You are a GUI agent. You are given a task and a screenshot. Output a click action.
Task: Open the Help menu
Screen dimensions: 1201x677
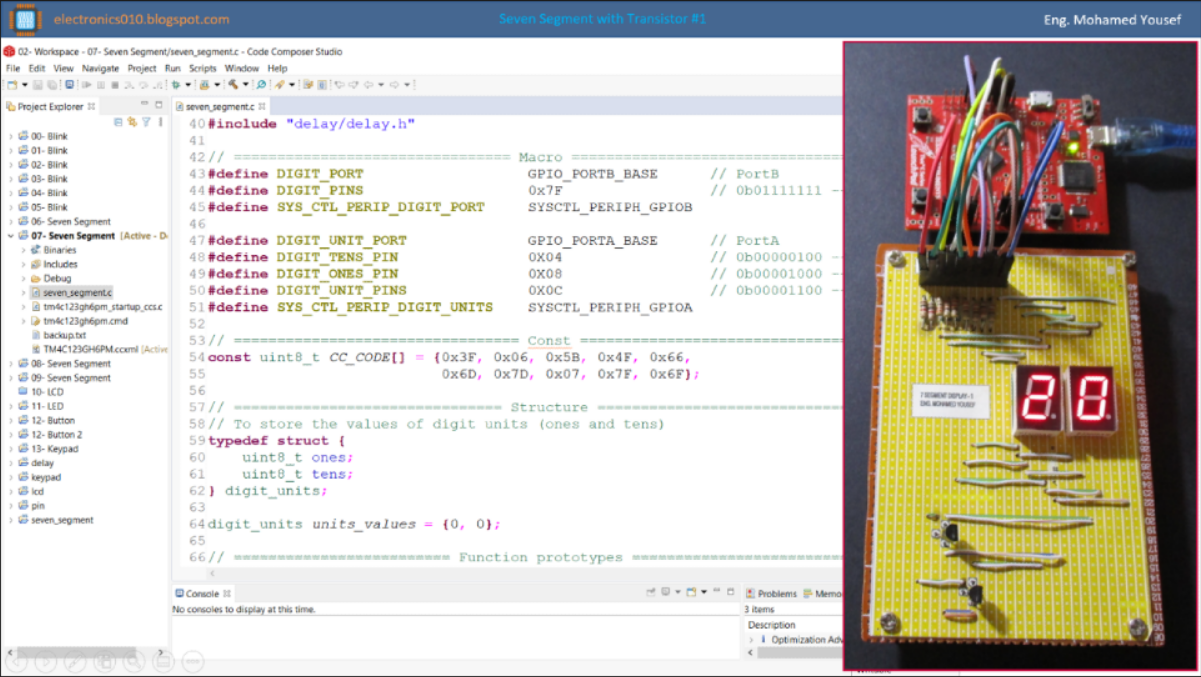(x=277, y=68)
